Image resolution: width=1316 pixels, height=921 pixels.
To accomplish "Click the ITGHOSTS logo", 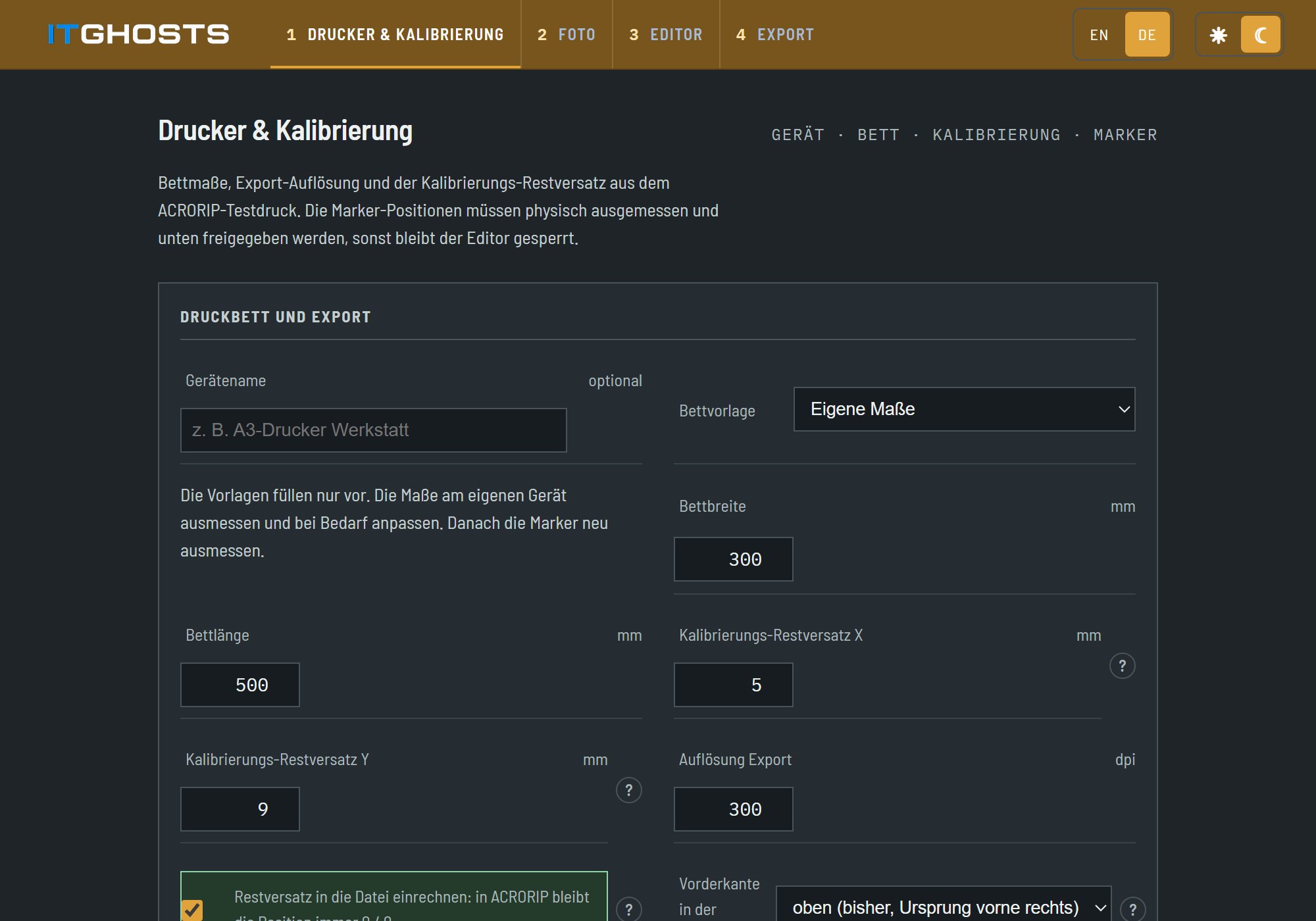I will 138,34.
